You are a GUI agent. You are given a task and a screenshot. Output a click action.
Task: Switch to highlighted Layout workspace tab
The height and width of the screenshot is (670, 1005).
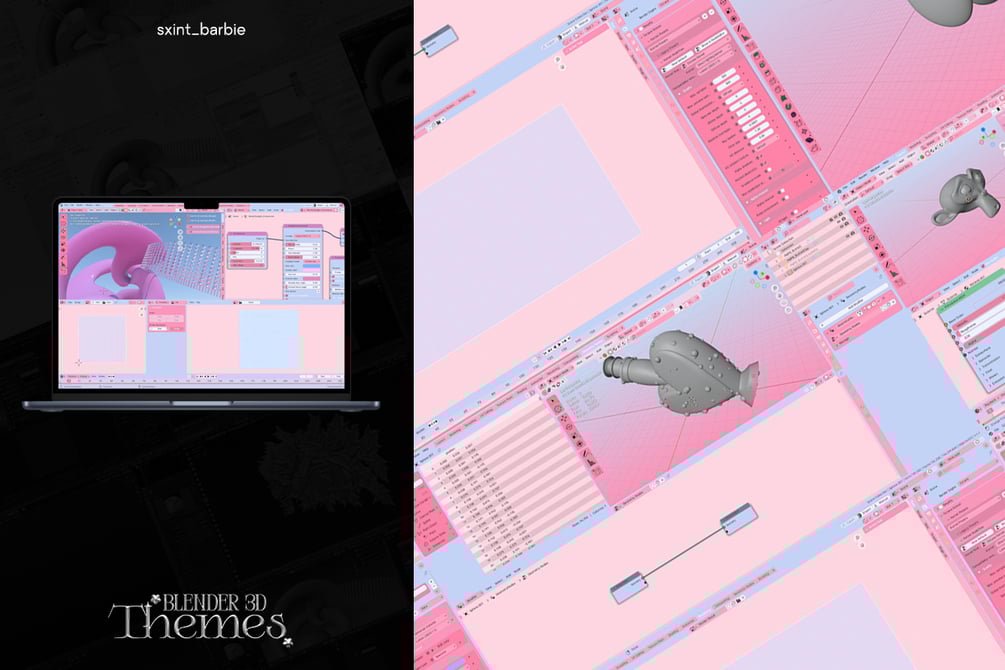point(901,155)
